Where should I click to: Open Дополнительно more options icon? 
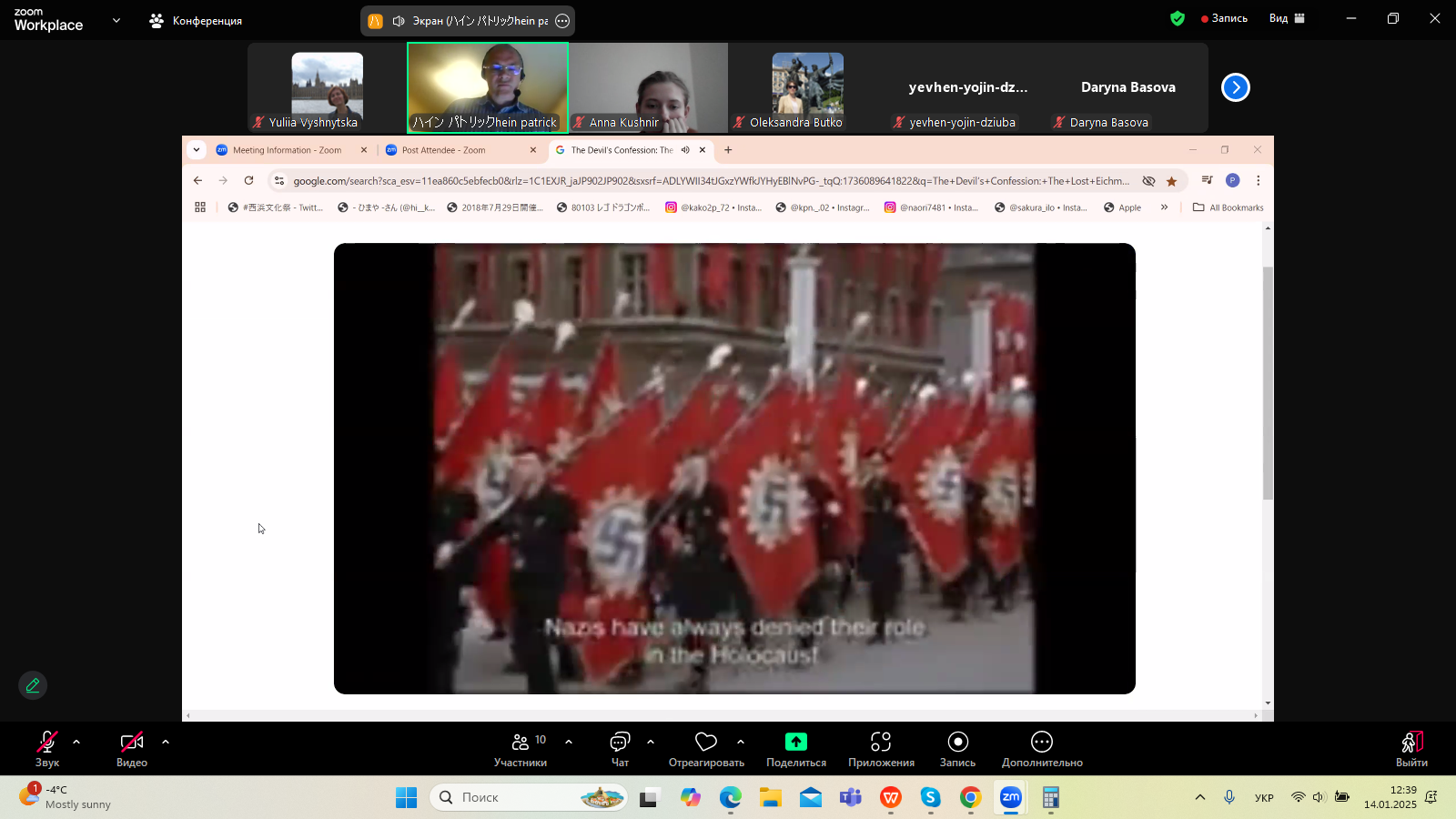pyautogui.click(x=1042, y=742)
